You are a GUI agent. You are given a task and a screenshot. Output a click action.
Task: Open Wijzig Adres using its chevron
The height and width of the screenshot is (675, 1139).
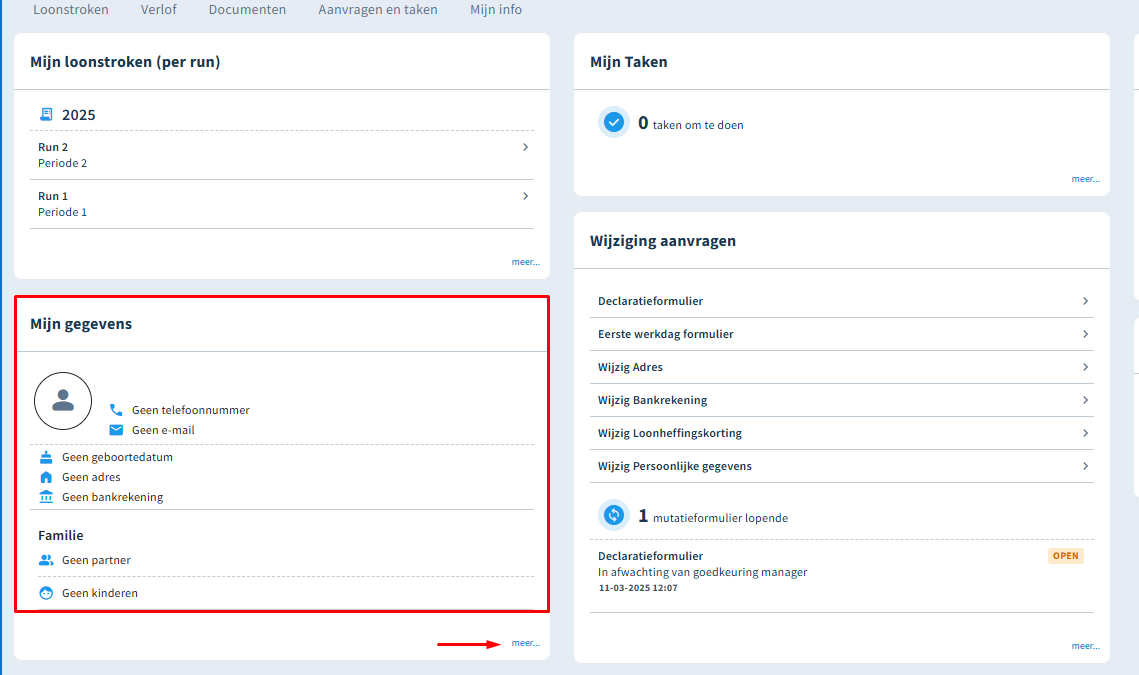(1085, 367)
